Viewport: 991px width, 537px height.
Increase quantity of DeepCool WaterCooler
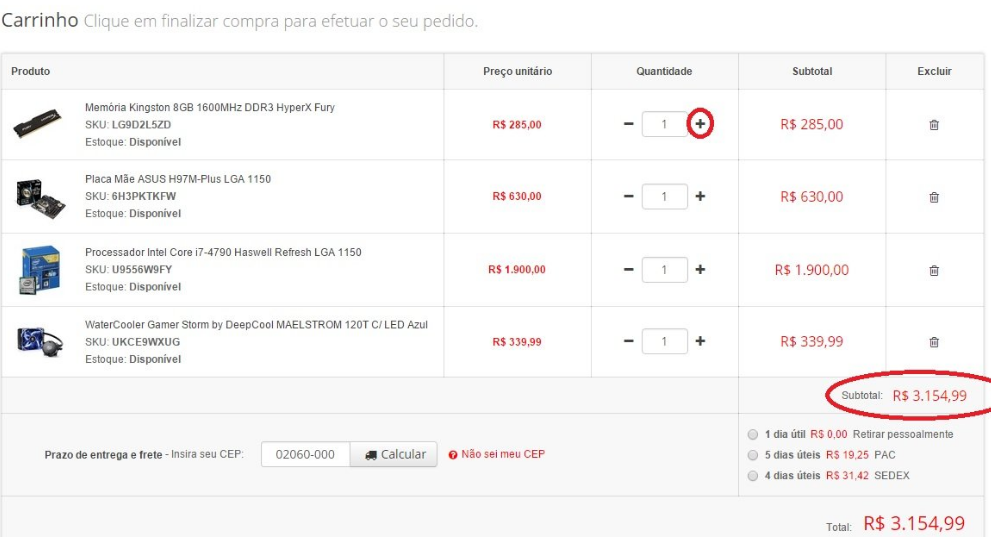click(x=700, y=341)
